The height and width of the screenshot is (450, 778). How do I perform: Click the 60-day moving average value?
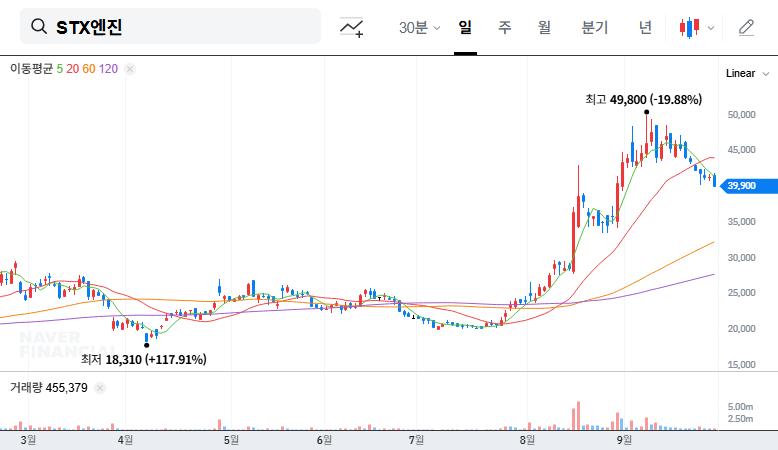tap(89, 69)
